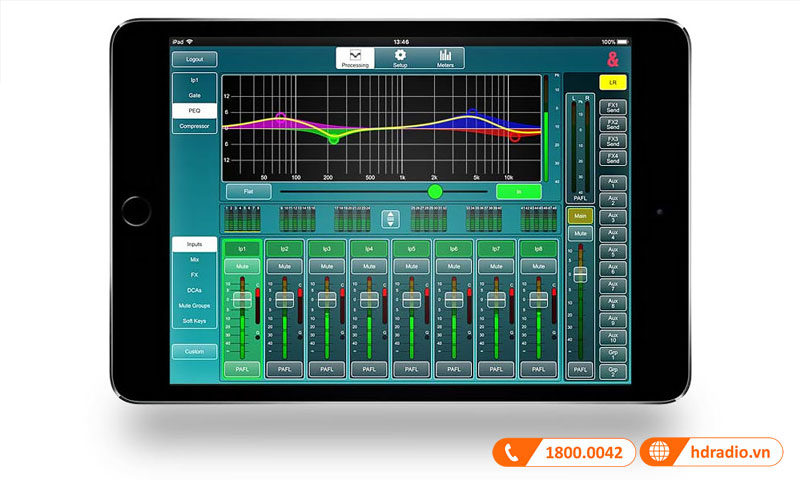
Task: Select the LR mix button
Action: coord(612,81)
